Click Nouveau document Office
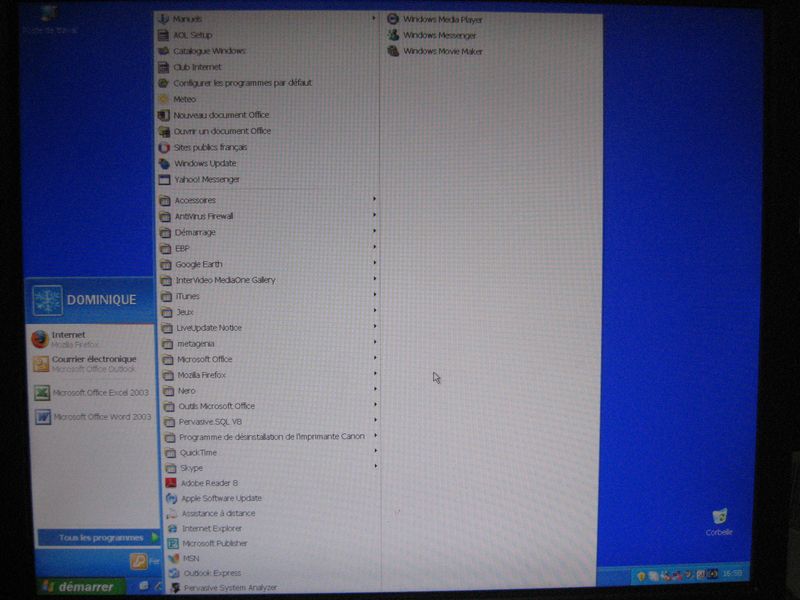800x600 pixels. pyautogui.click(x=214, y=115)
